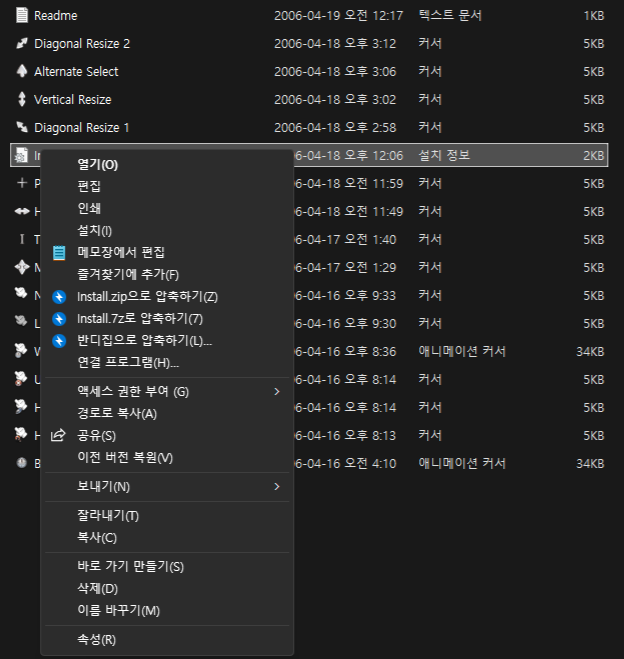Click the Diagonal Resize 1 cursor icon

[x=21, y=128]
